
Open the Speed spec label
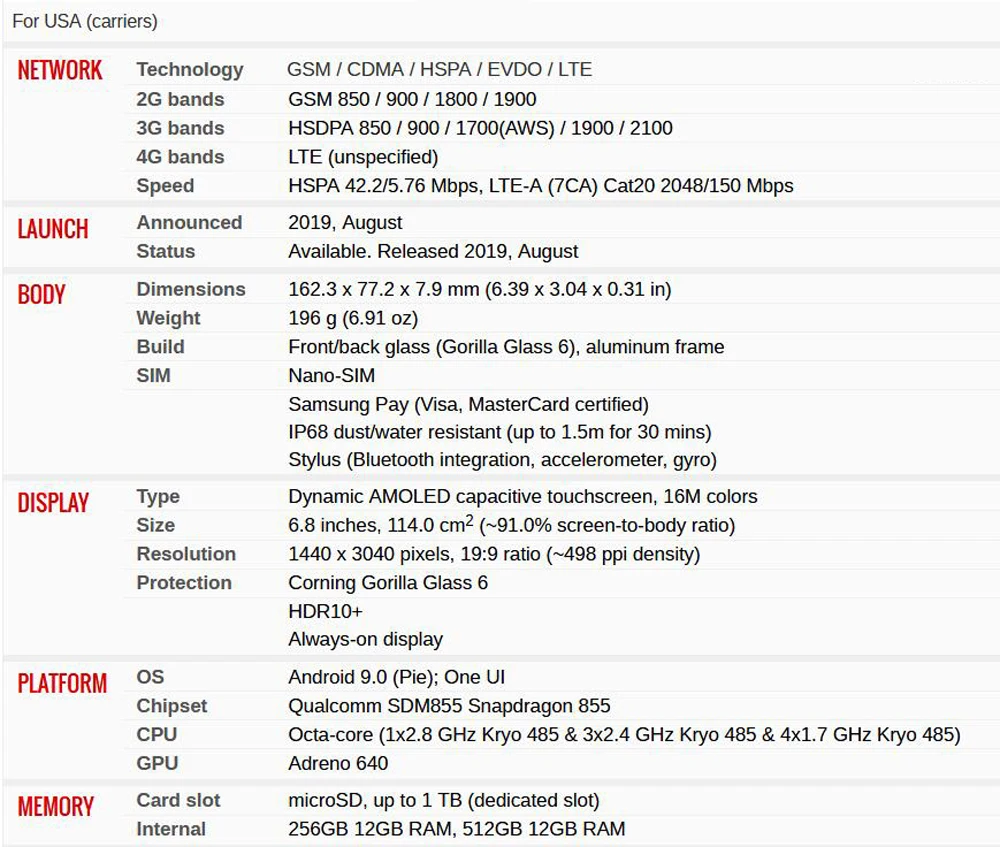tap(165, 186)
